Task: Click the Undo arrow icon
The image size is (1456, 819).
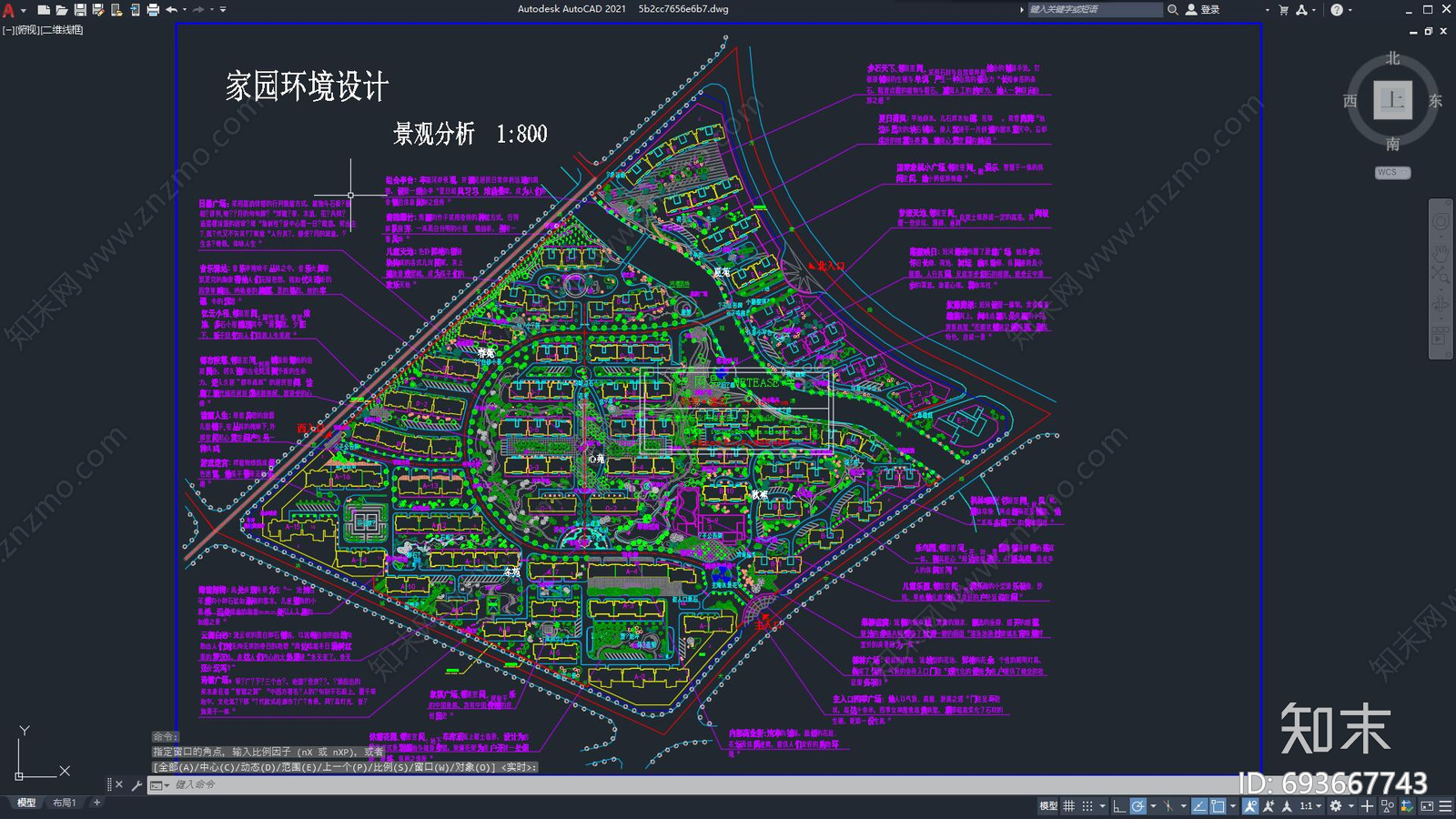Action: click(171, 8)
